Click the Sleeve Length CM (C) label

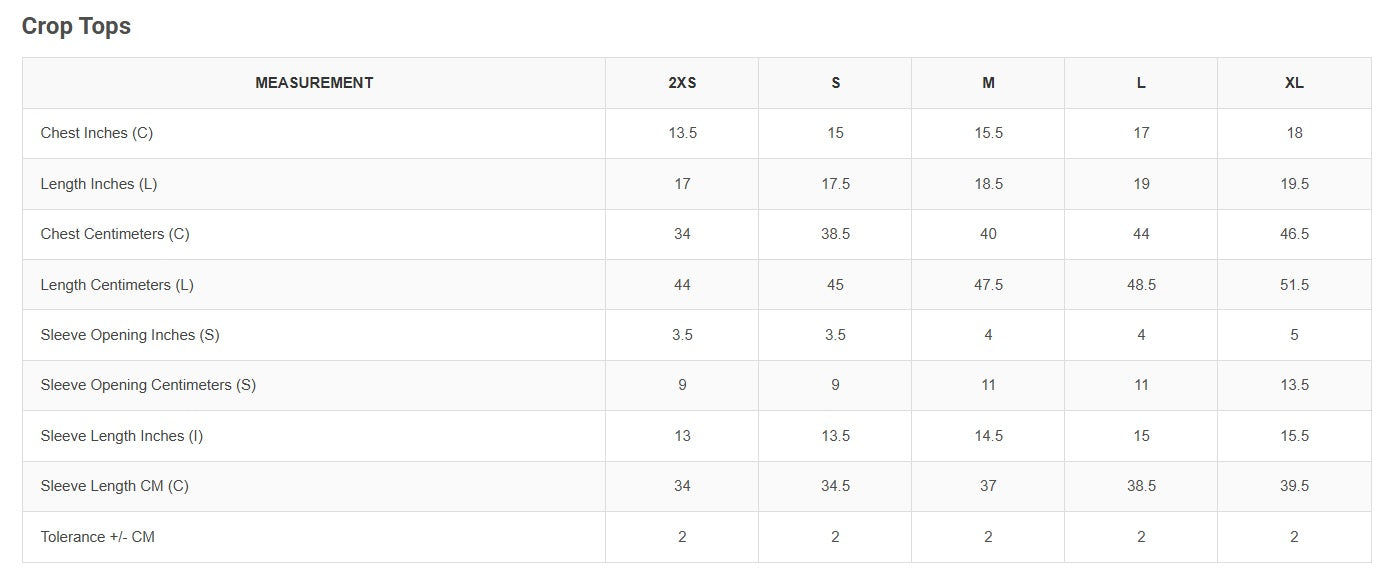(x=115, y=486)
